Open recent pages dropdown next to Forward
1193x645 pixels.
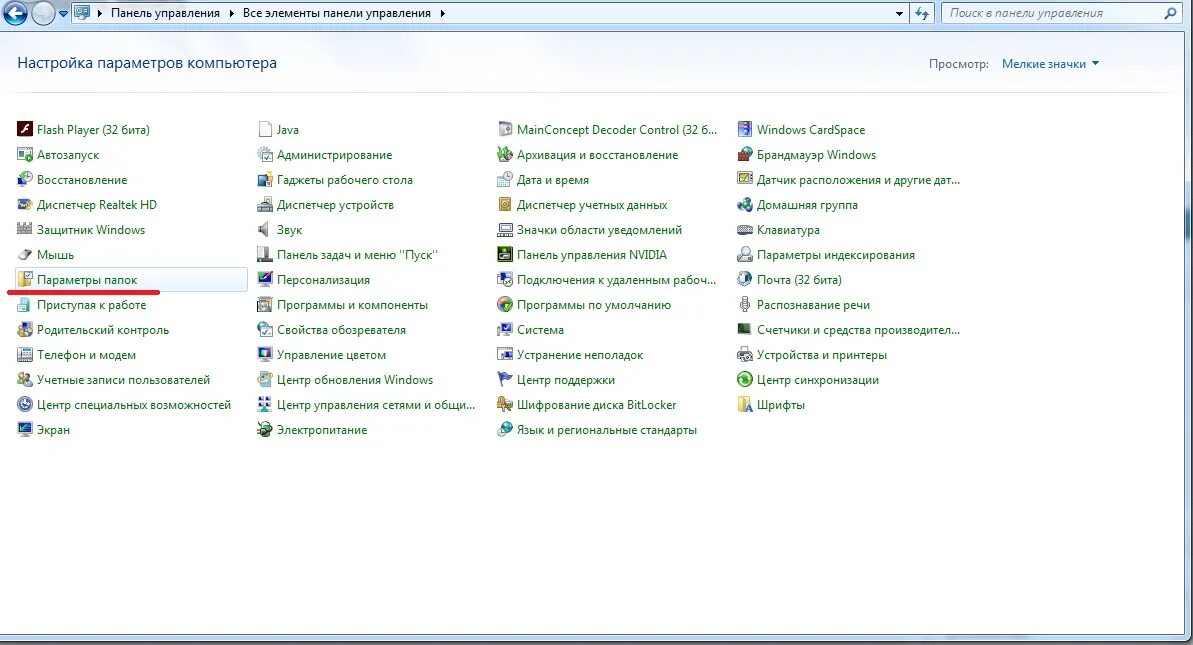click(63, 14)
